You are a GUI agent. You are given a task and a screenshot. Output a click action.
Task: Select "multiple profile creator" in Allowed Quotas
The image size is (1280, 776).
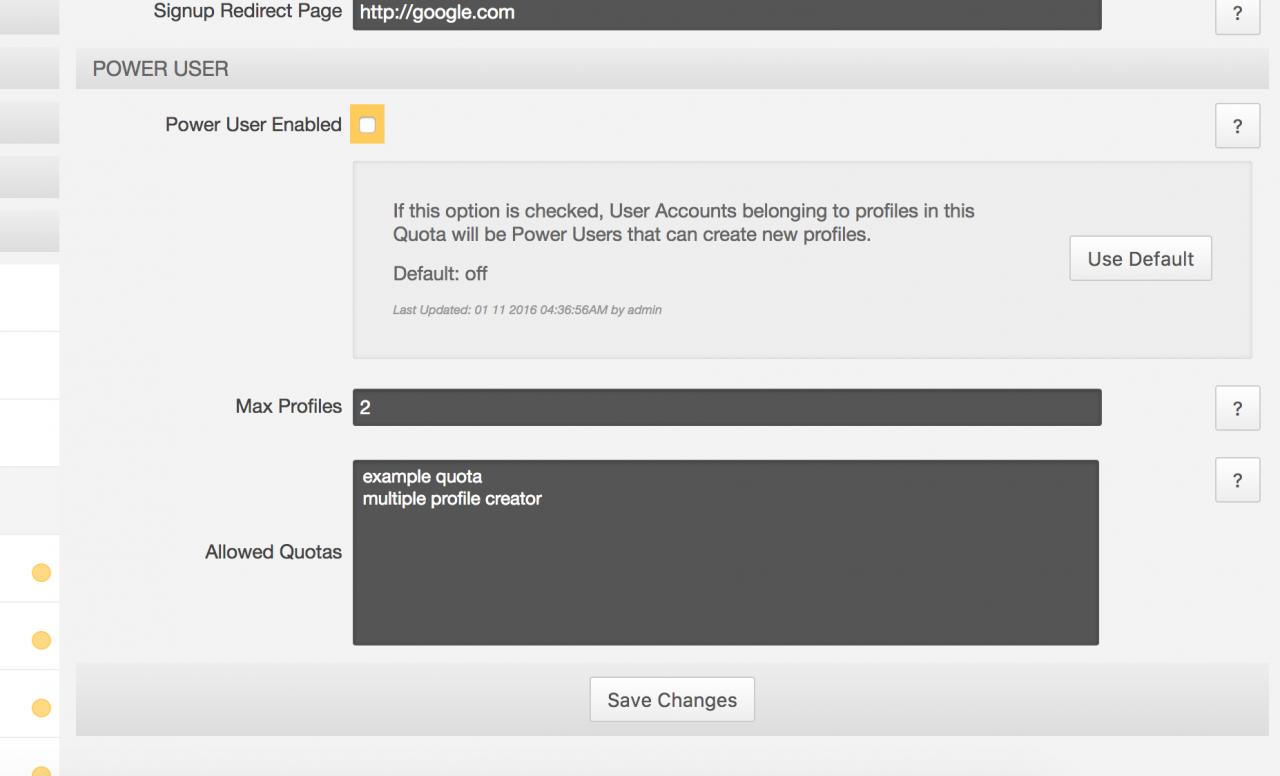pyautogui.click(x=452, y=498)
